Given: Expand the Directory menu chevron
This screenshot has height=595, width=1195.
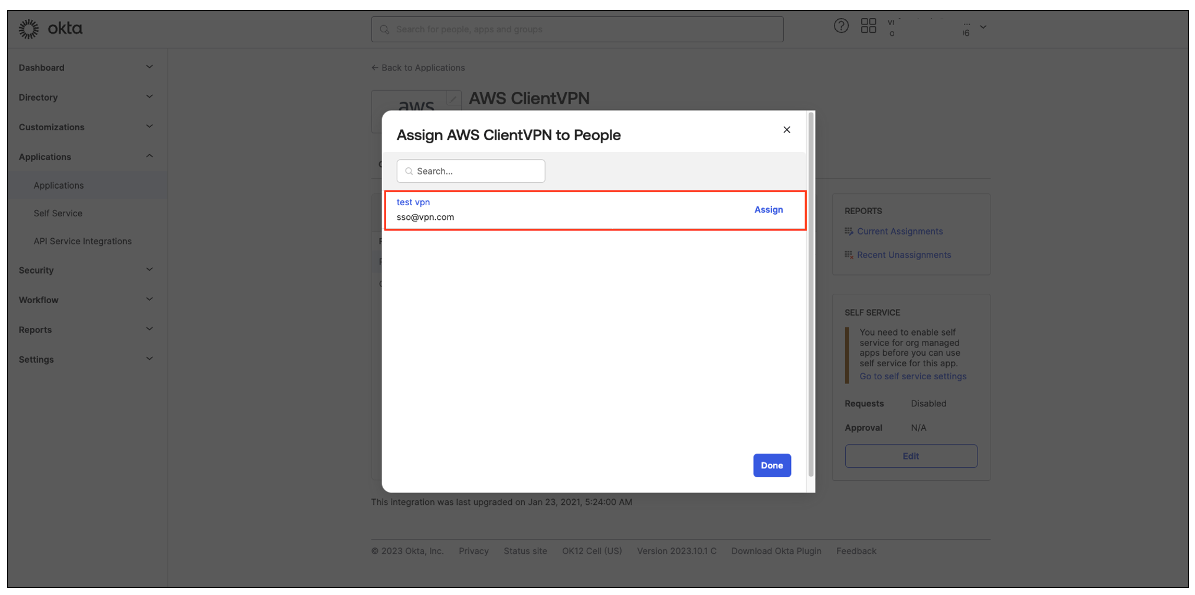Looking at the screenshot, I should click(x=149, y=97).
